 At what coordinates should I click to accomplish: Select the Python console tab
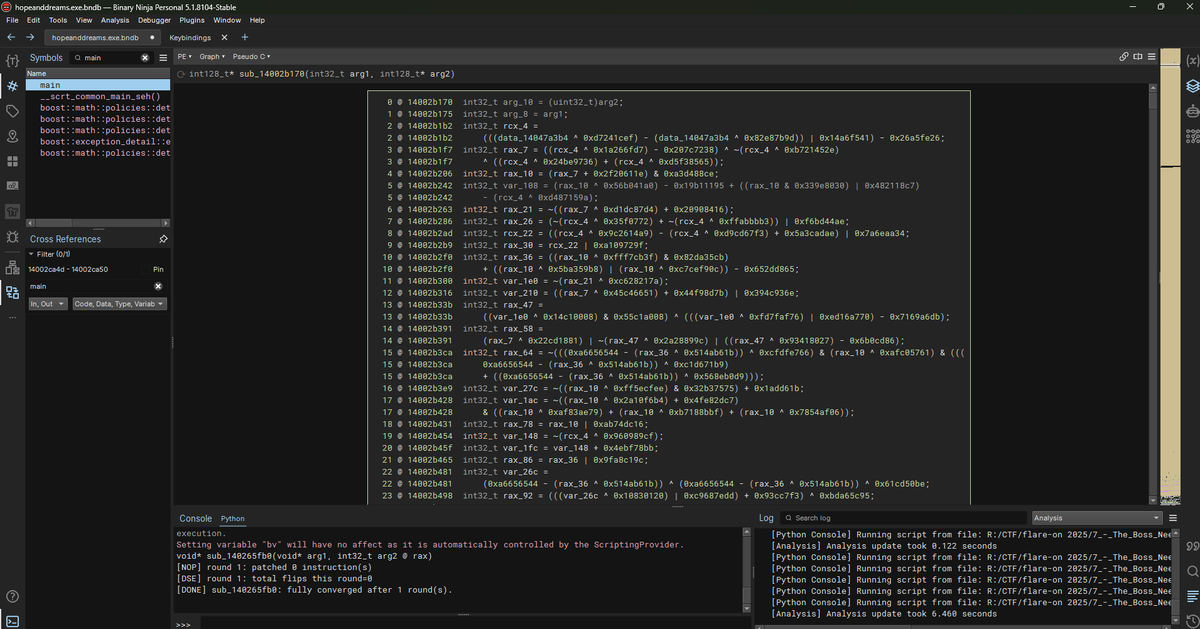(x=232, y=518)
